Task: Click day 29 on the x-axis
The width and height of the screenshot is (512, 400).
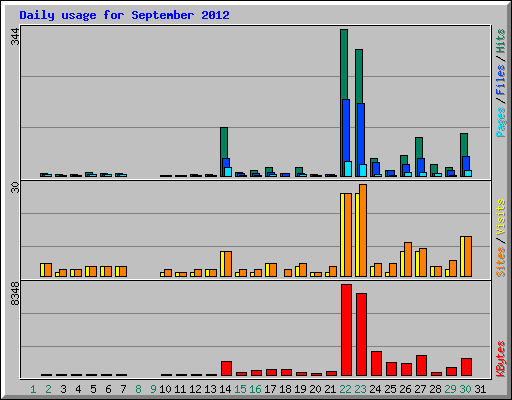Action: click(450, 389)
